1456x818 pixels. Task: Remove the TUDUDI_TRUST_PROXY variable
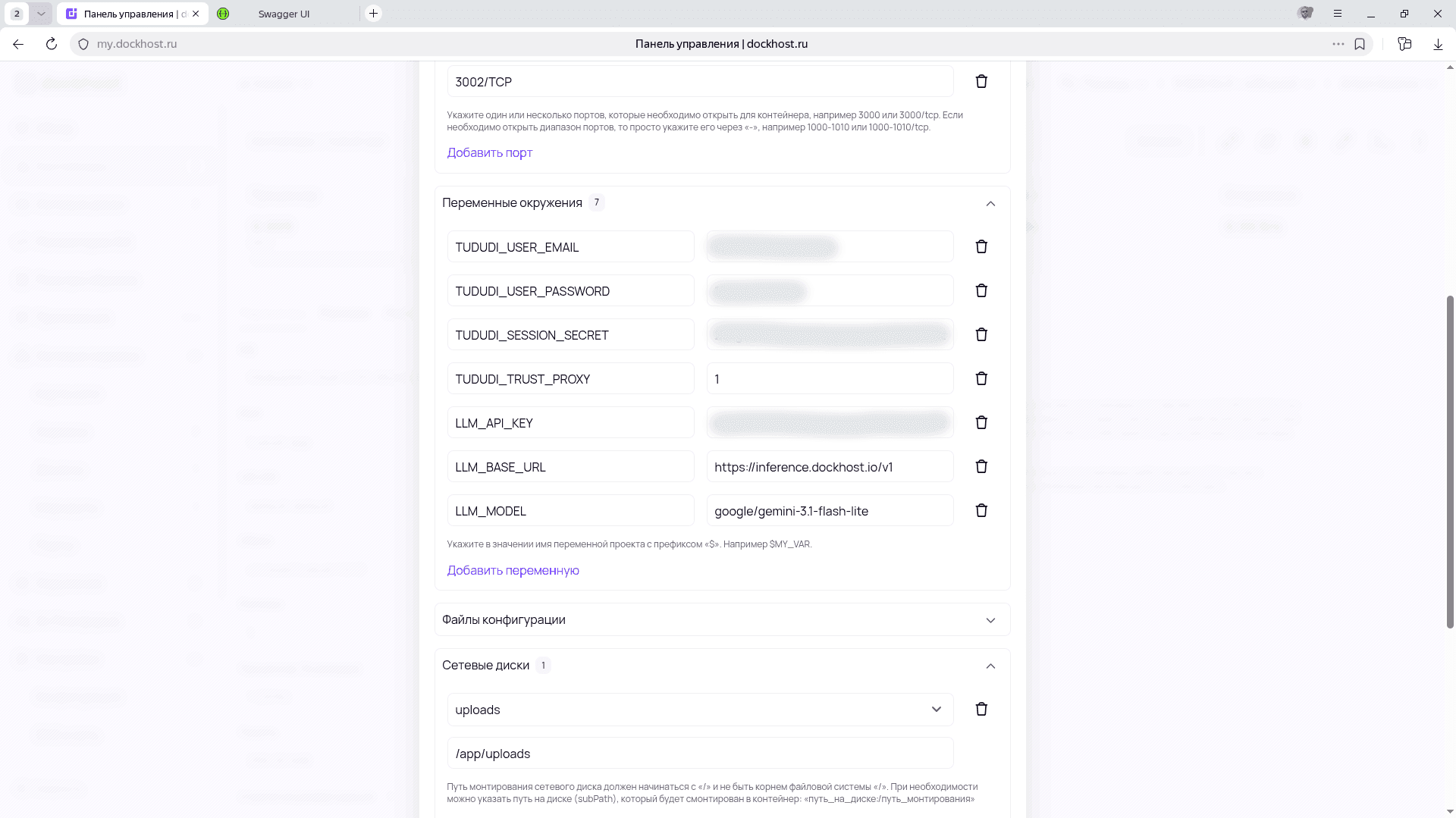(981, 378)
